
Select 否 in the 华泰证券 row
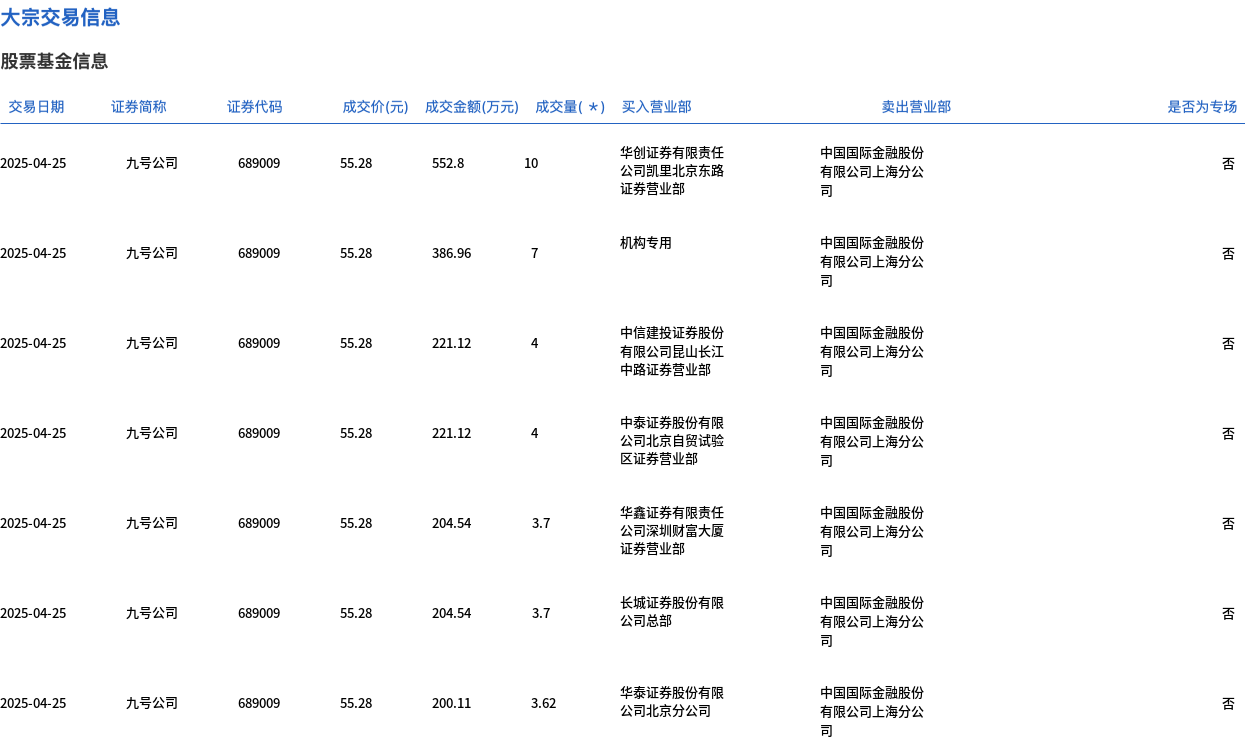(x=1228, y=703)
